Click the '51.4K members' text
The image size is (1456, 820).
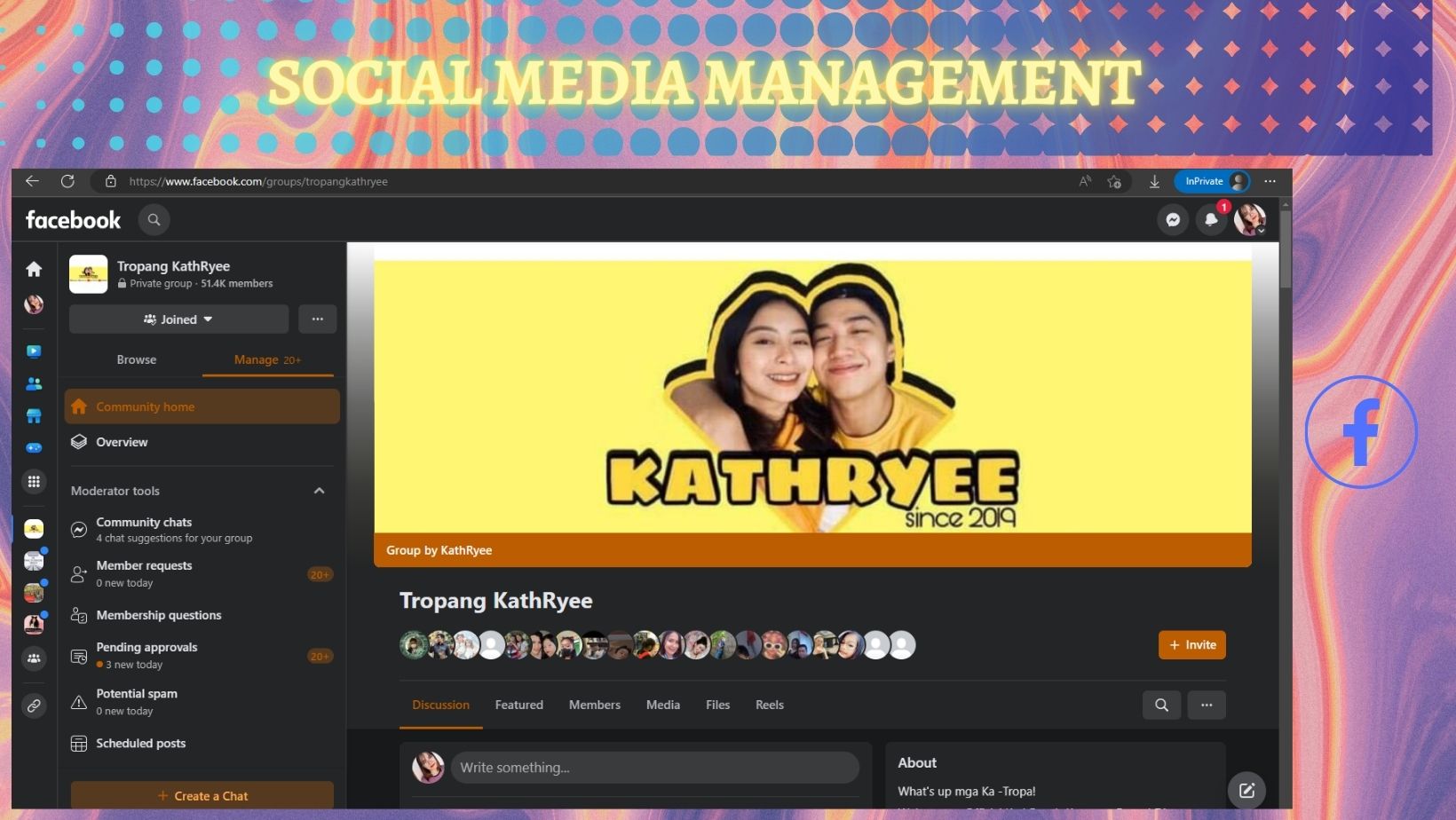pos(237,284)
